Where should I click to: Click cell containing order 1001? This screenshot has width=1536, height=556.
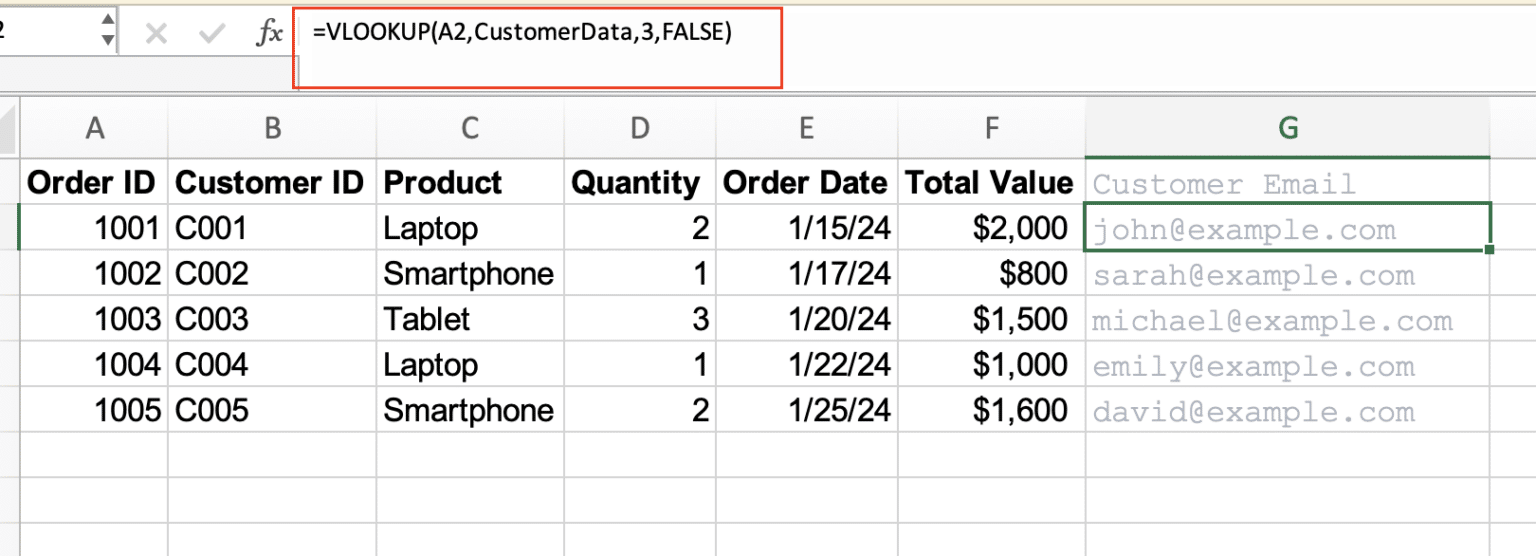pos(94,228)
